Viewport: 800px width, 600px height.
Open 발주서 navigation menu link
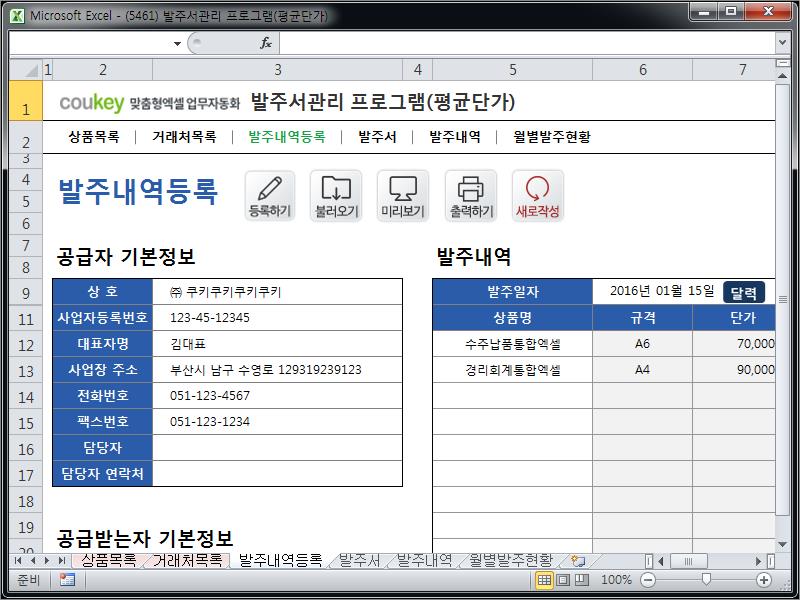click(x=377, y=137)
